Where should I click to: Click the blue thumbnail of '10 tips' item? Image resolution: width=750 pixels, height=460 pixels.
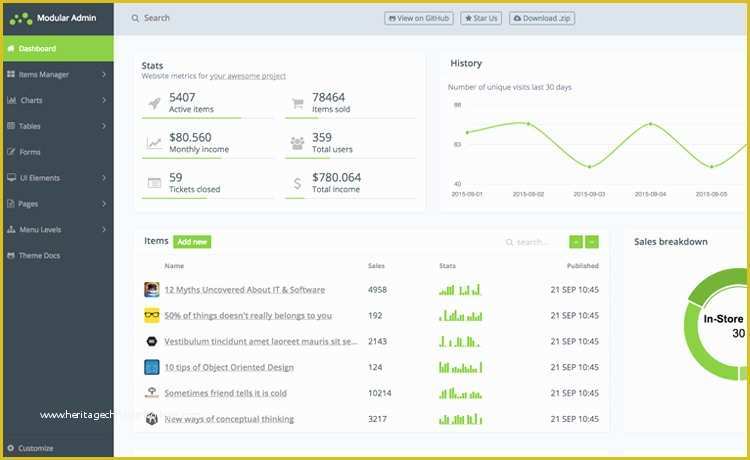pyautogui.click(x=152, y=367)
